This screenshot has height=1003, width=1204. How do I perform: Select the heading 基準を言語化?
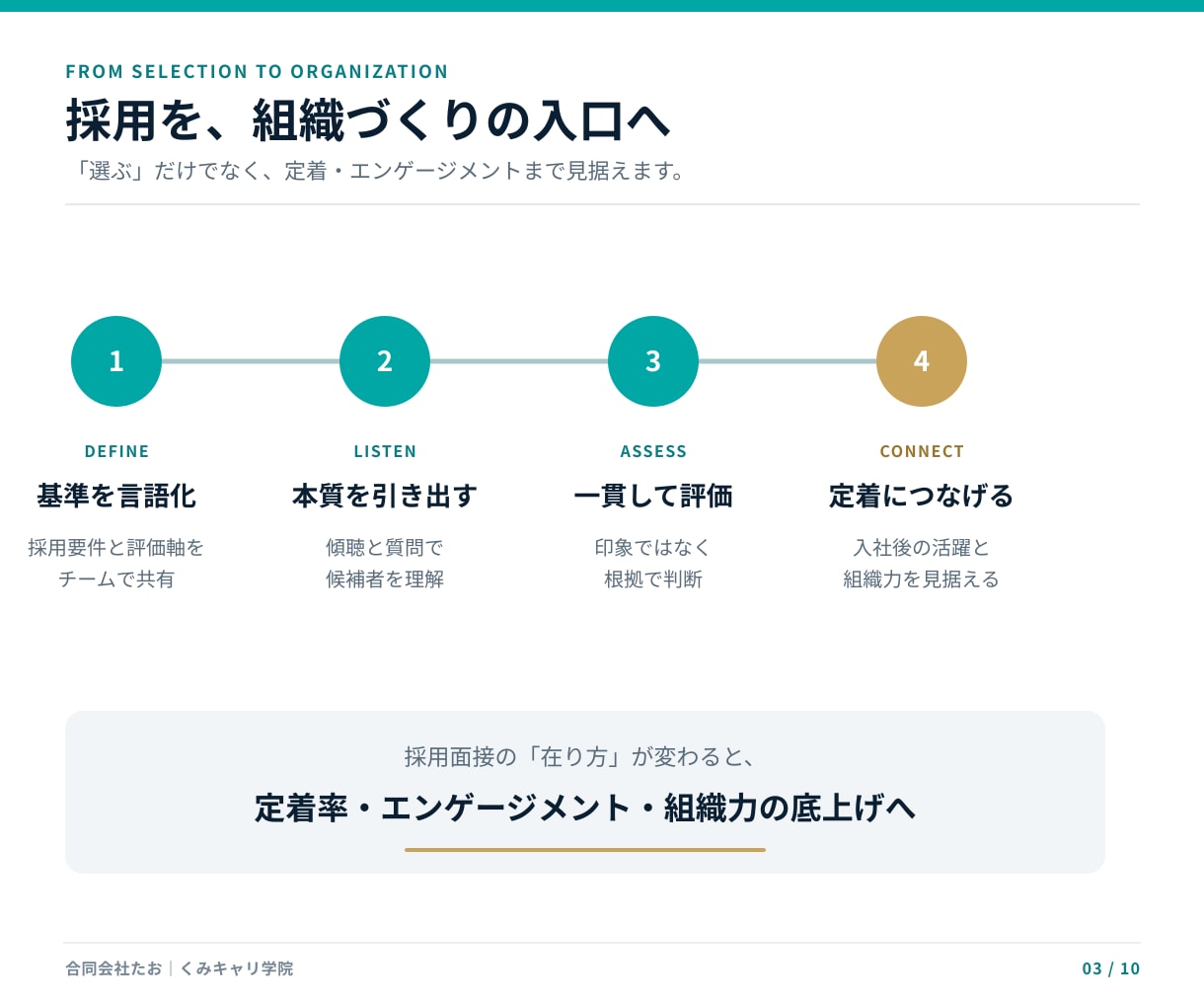point(116,496)
